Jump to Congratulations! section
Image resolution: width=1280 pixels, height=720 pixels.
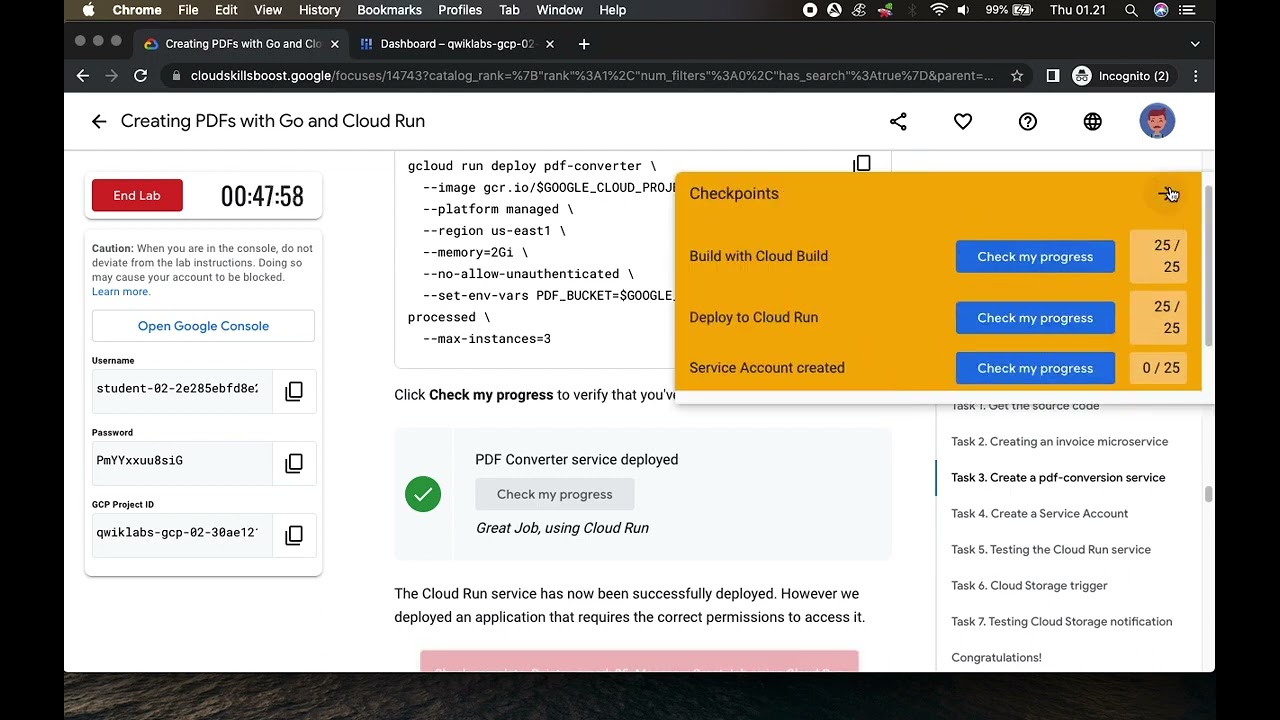click(x=996, y=657)
